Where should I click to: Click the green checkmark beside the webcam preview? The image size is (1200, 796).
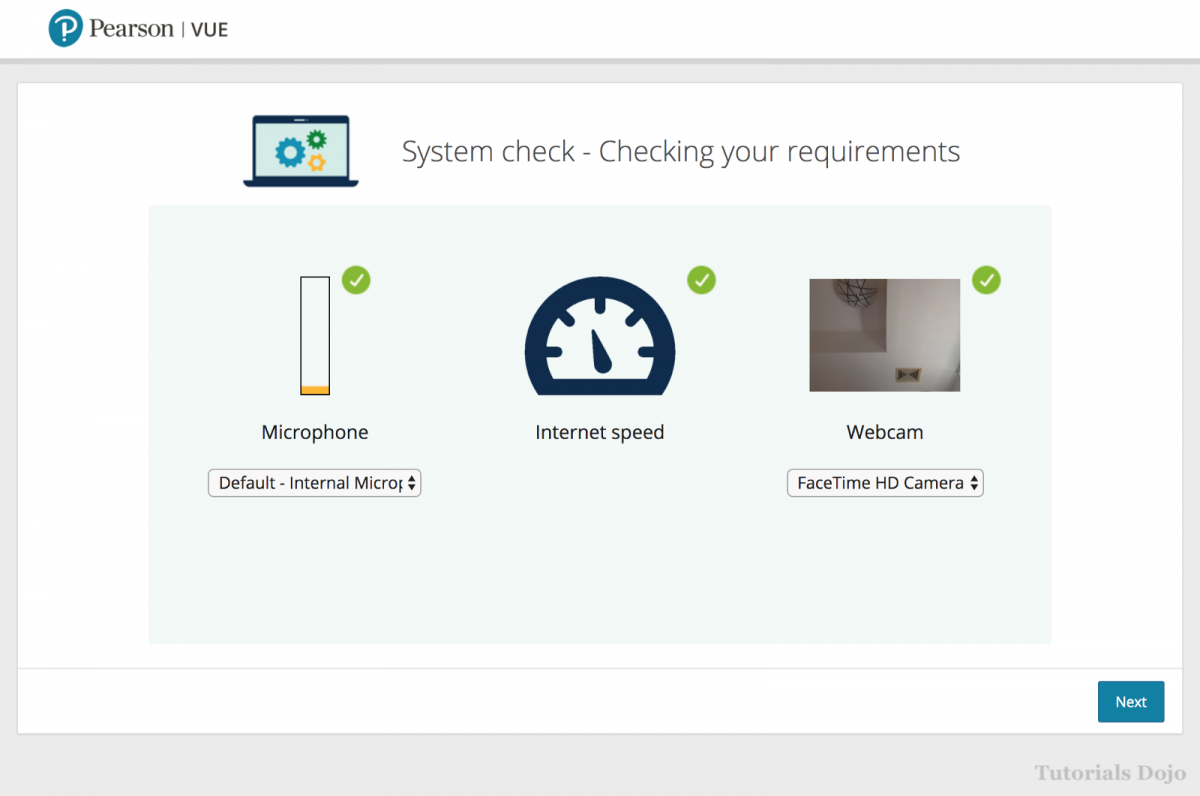click(x=986, y=280)
